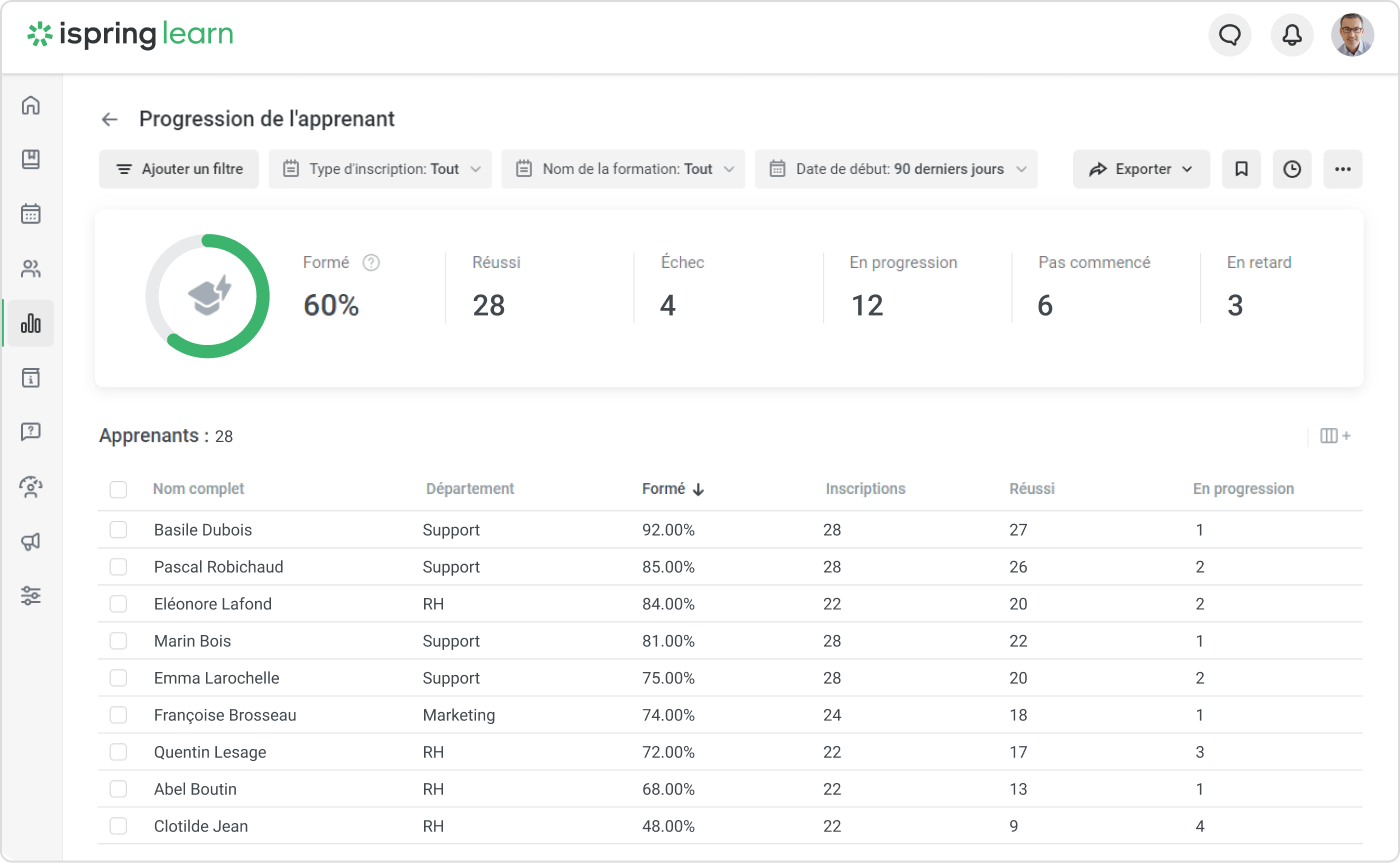Open the question bubble sidebar icon
Image resolution: width=1400 pixels, height=863 pixels.
click(x=31, y=432)
